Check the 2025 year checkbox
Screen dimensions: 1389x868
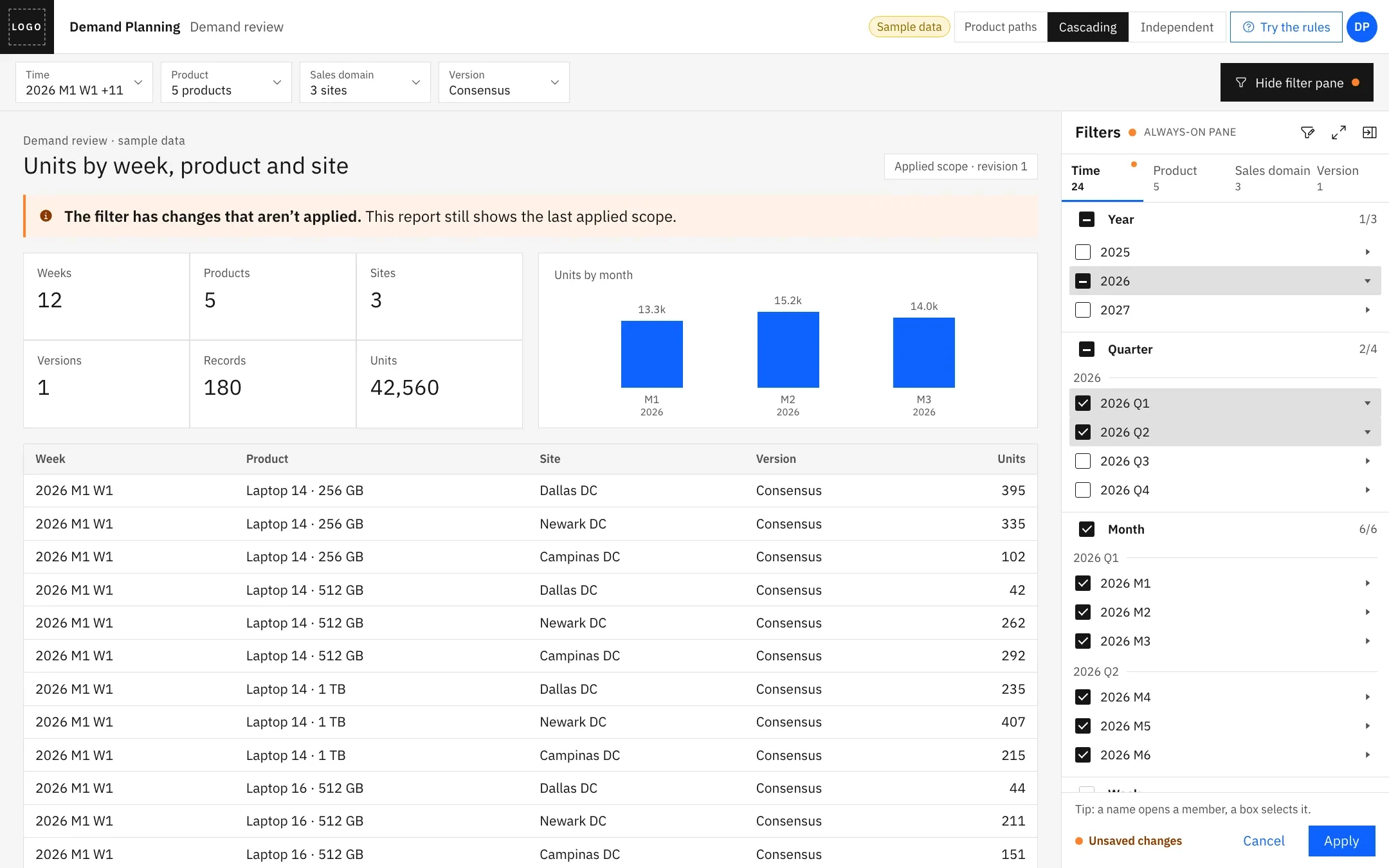1083,252
